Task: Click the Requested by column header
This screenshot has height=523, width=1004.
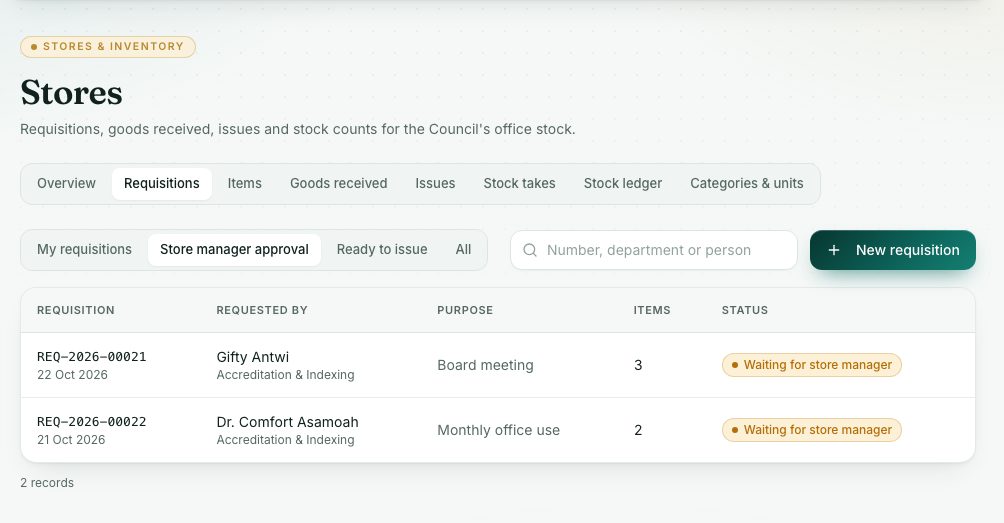Action: pyautogui.click(x=262, y=310)
